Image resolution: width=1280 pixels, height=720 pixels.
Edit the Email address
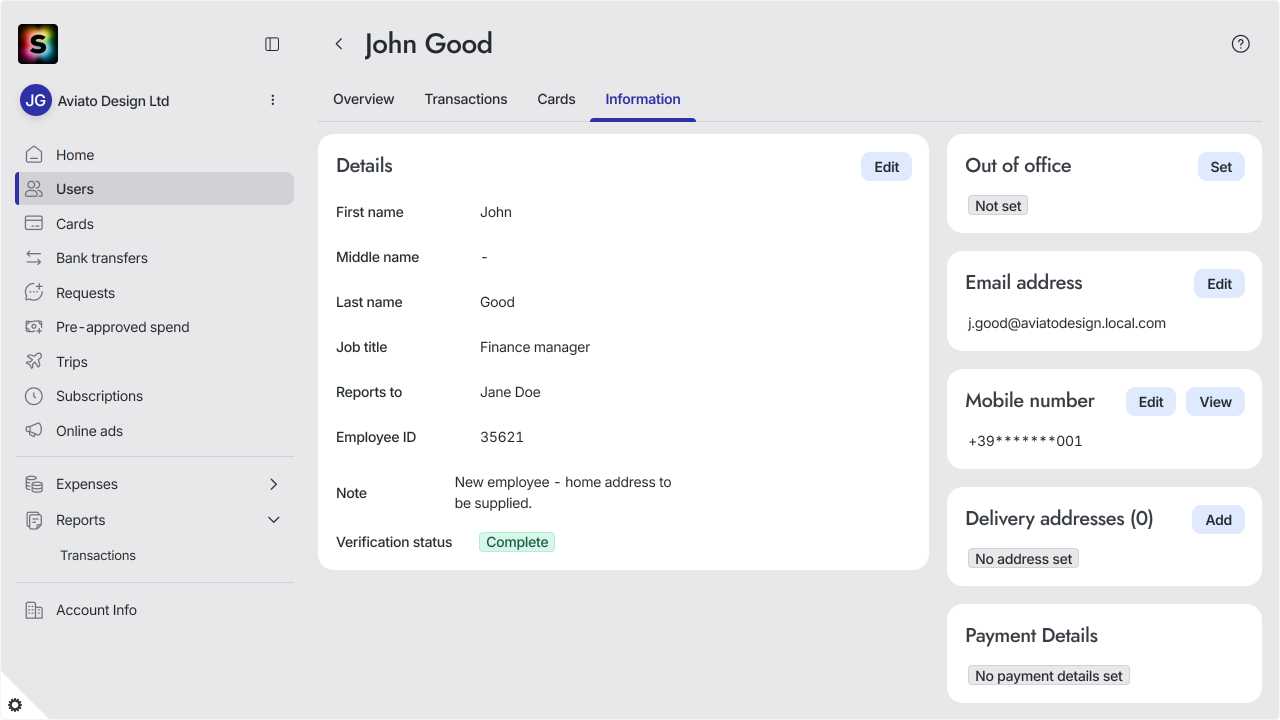click(x=1219, y=284)
